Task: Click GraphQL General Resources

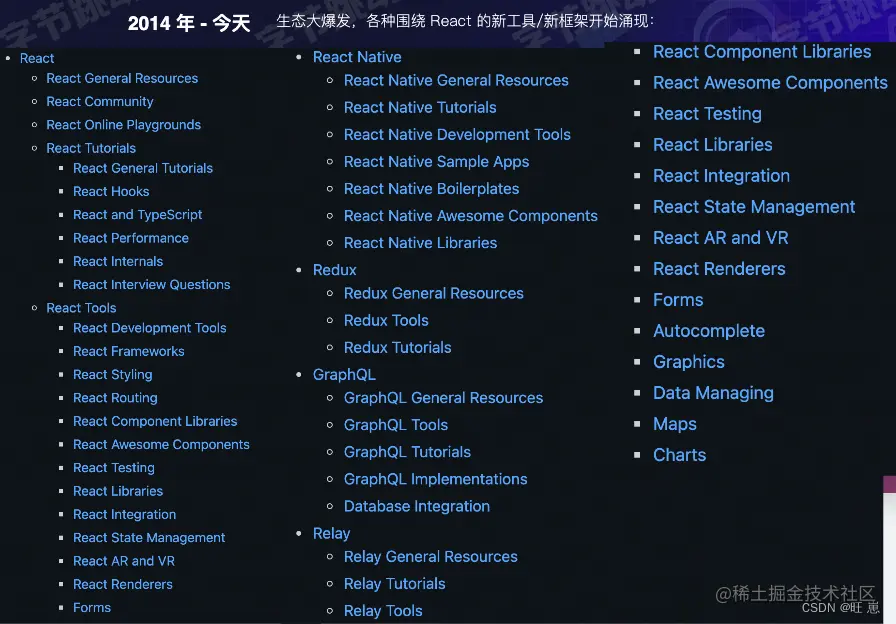Action: pyautogui.click(x=443, y=398)
